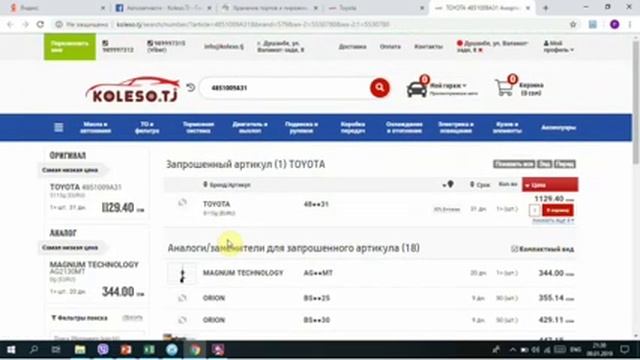
Task: Click the ORION 355.14 price
Action: coord(556,298)
